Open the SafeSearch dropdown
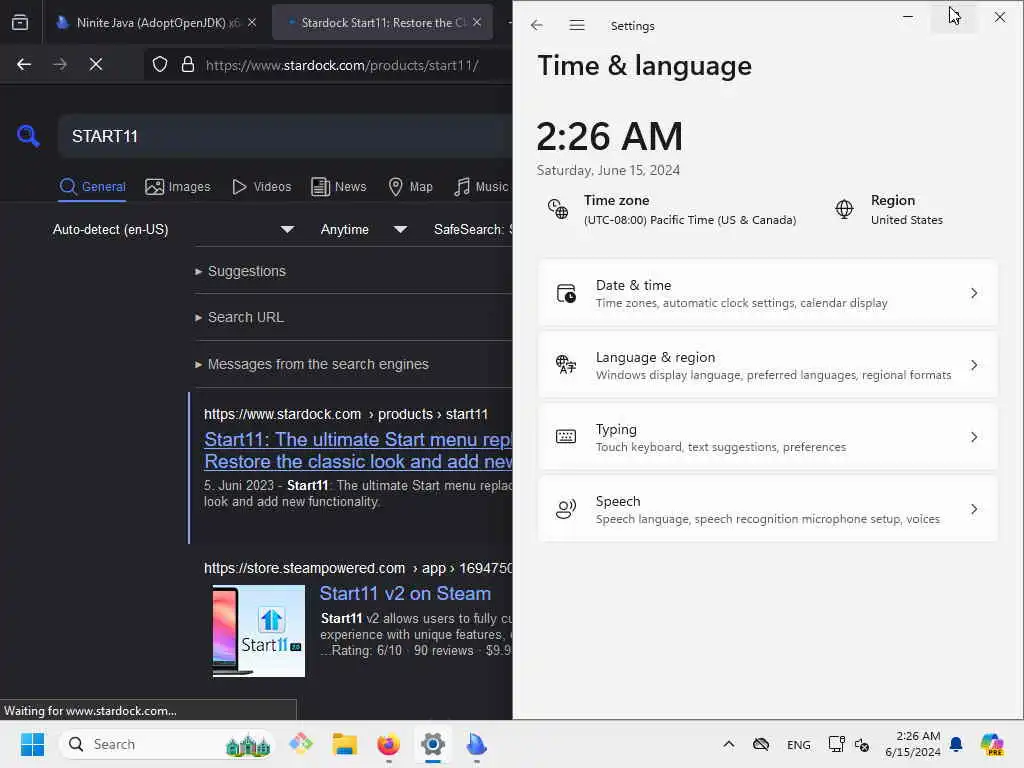Image resolution: width=1024 pixels, height=768 pixels. (x=473, y=229)
